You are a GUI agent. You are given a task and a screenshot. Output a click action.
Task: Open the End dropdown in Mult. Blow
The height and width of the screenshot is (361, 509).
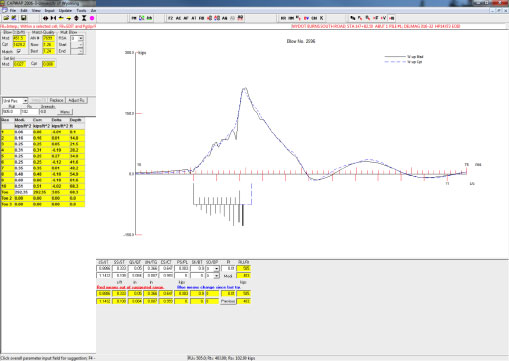[81, 51]
